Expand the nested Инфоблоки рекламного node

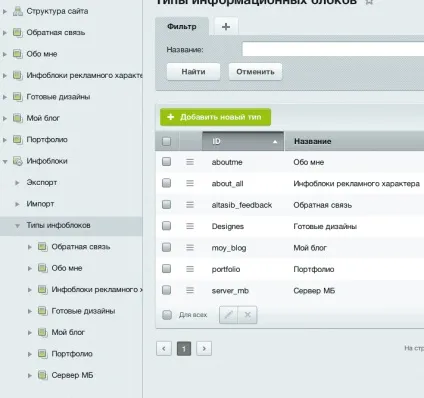click(x=30, y=290)
